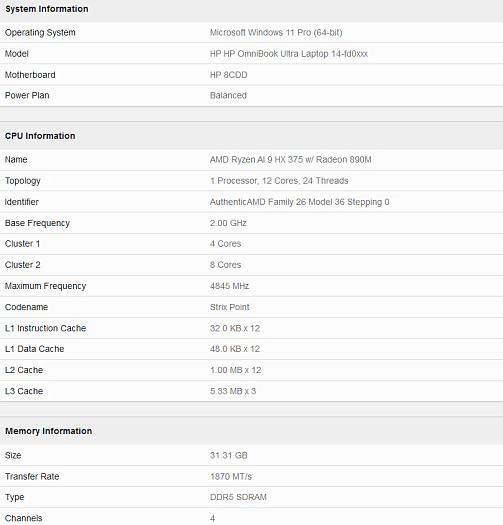Click the Microsoft Windows 11 Pro value
This screenshot has height=525, width=503.
pyautogui.click(x=276, y=33)
